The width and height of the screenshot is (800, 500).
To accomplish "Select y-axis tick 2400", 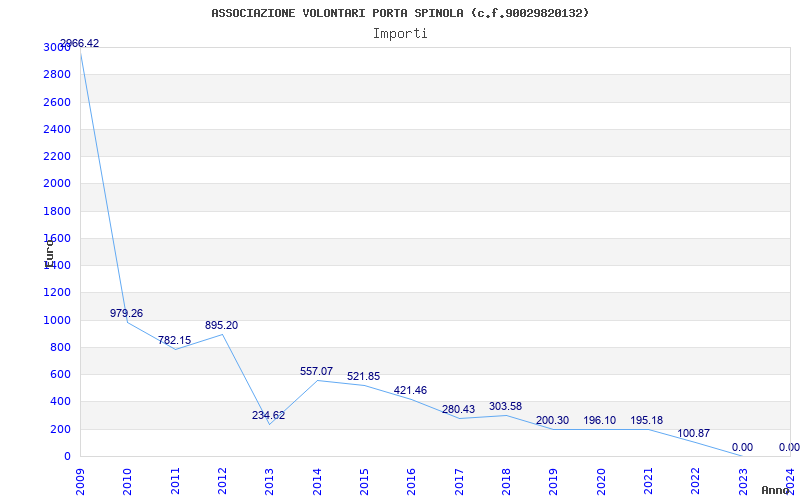I will click(x=57, y=129).
